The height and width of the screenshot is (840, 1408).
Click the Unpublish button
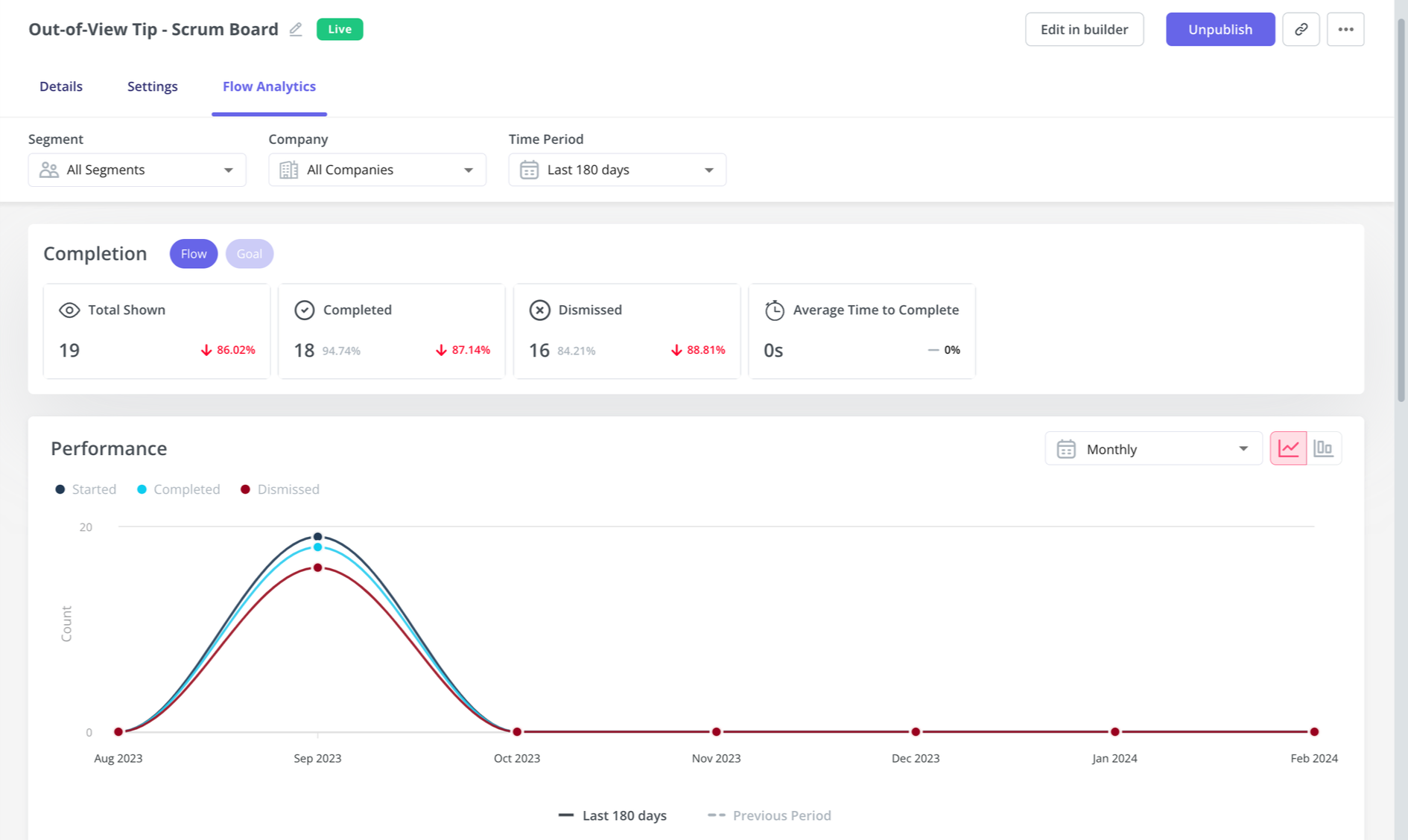(1220, 29)
